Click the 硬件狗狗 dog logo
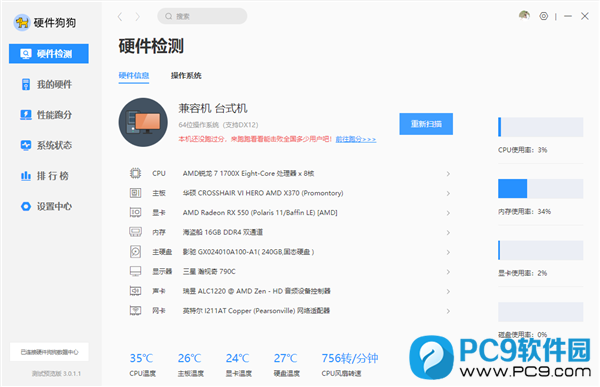The height and width of the screenshot is (387, 600). [x=21, y=23]
